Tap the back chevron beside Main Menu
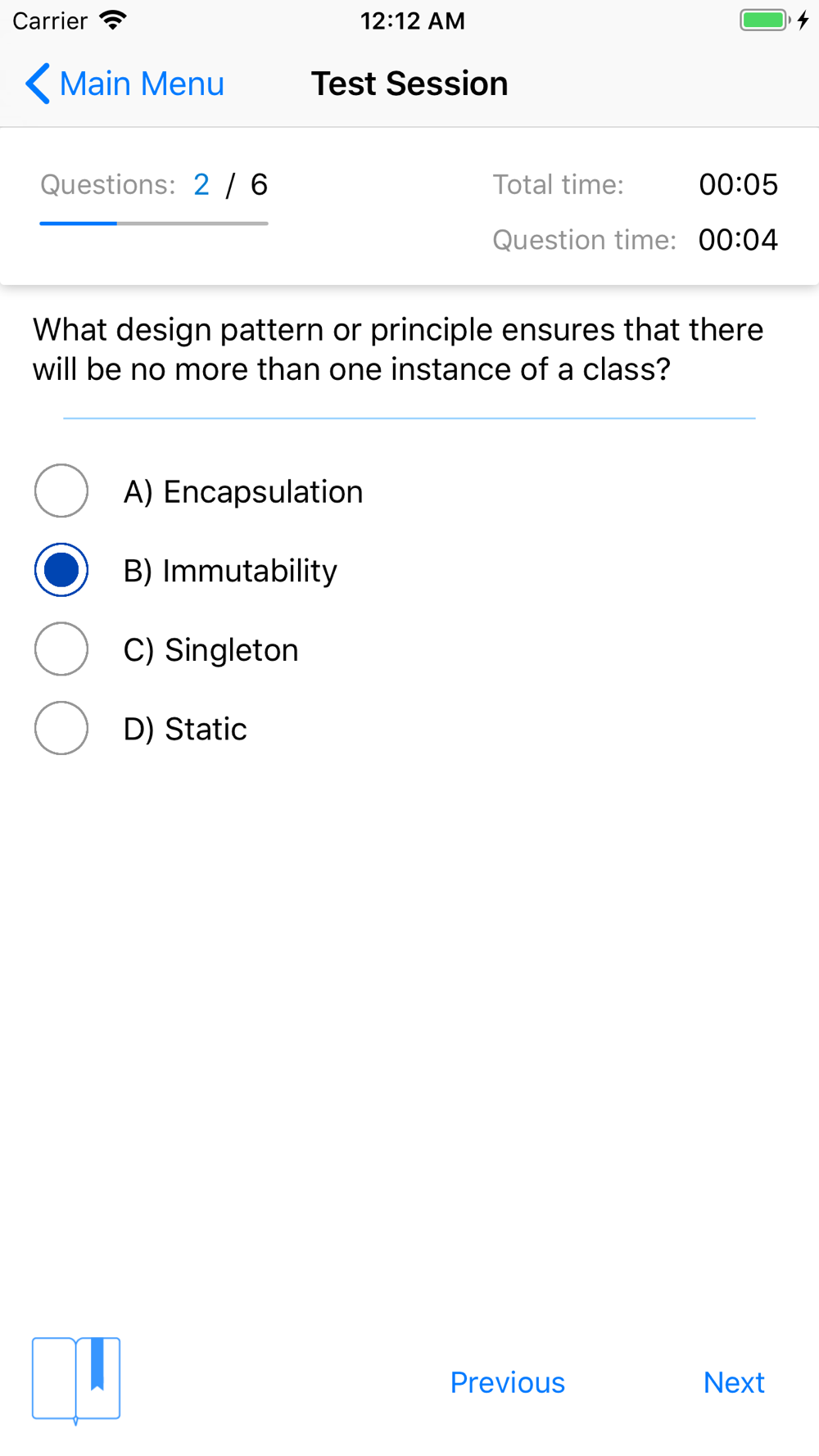This screenshot has width=819, height=1456. 38,84
